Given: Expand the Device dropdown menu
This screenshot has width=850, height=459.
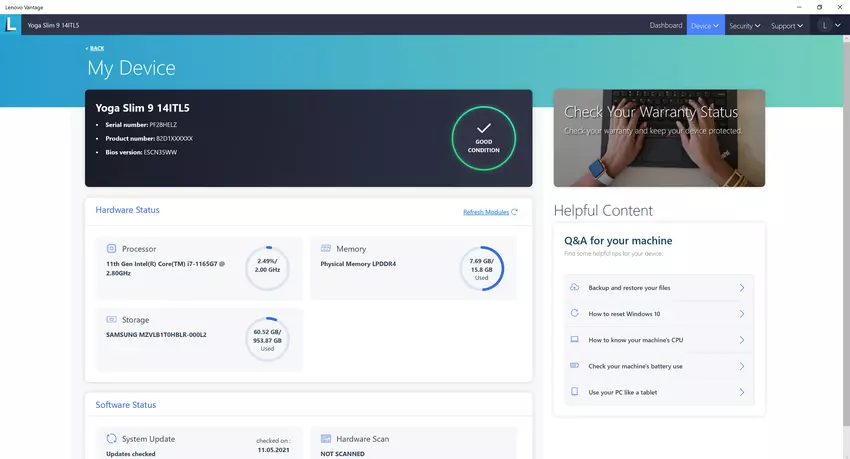Looking at the screenshot, I should [x=704, y=25].
